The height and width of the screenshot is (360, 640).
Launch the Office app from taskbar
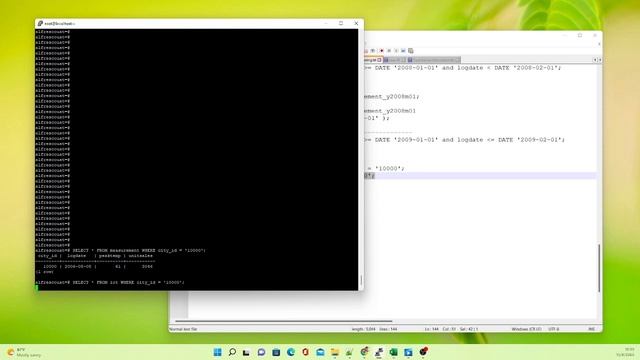[x=305, y=352]
